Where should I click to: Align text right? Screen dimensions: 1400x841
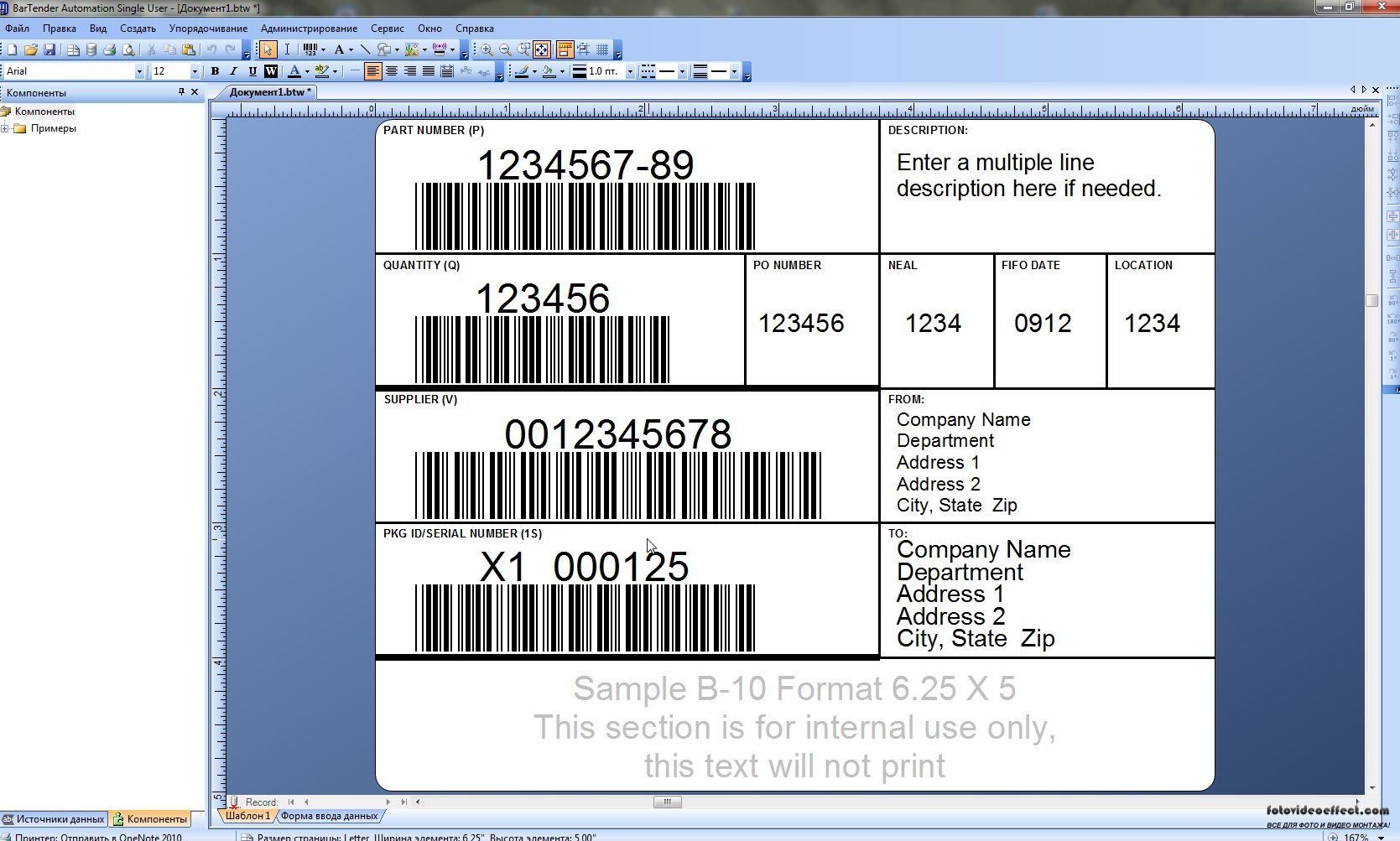click(x=410, y=71)
